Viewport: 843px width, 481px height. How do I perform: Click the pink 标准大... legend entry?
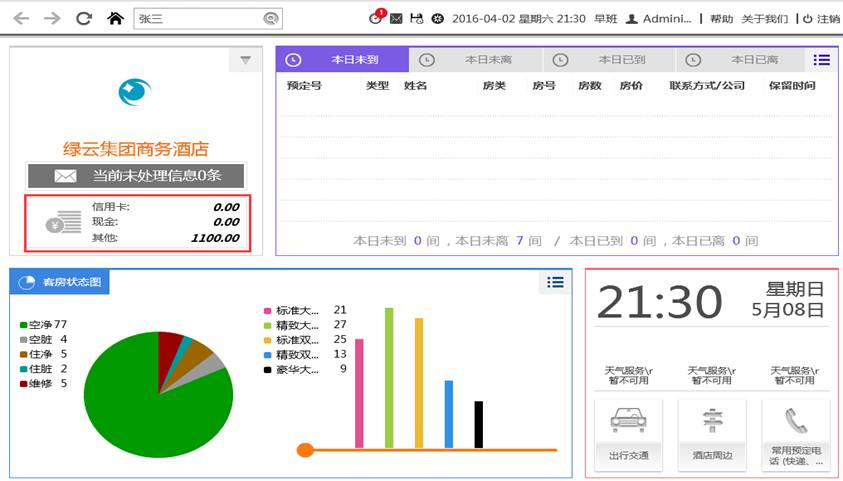click(305, 310)
